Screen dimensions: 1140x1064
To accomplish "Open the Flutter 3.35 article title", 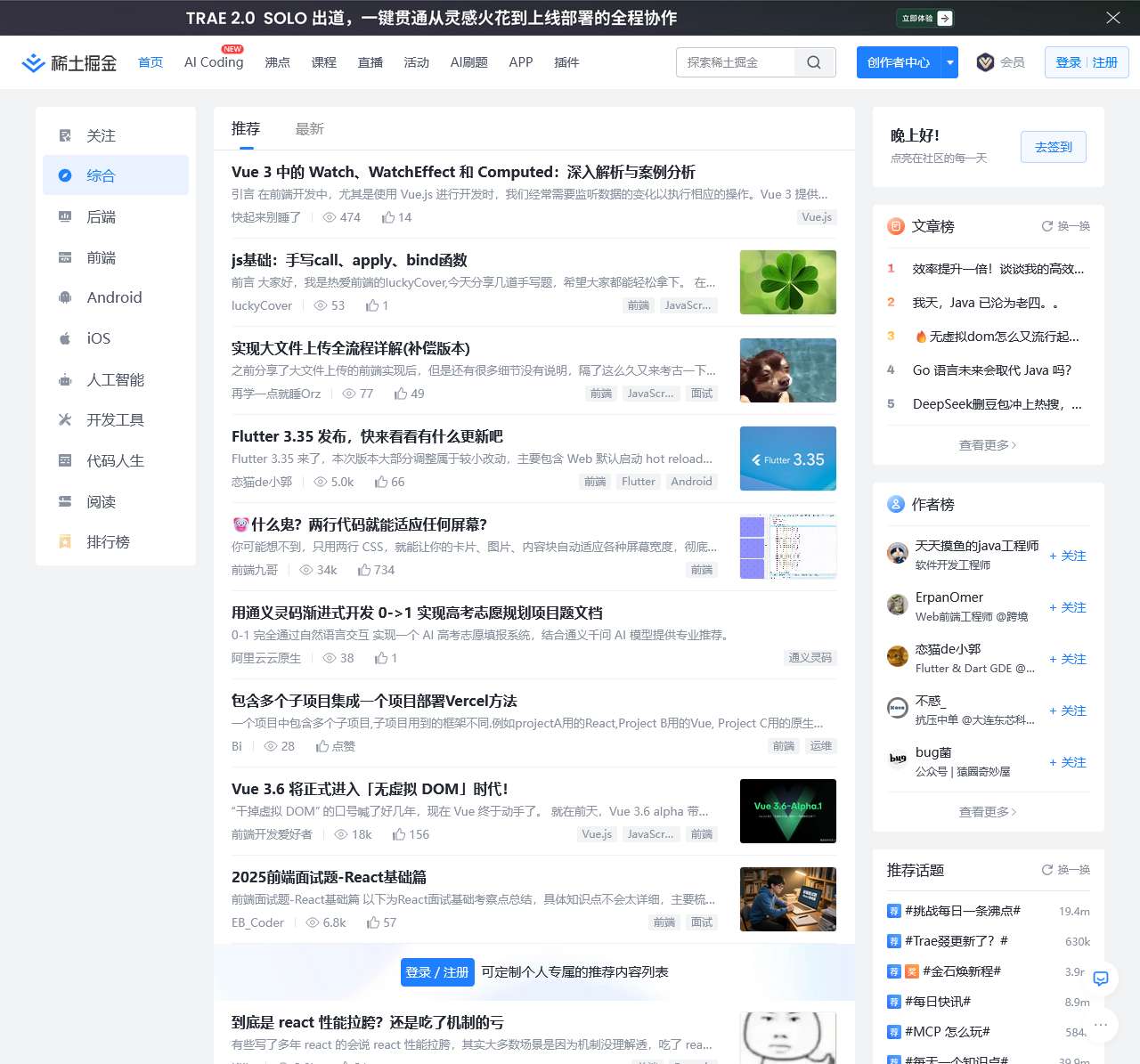I will 367,436.
